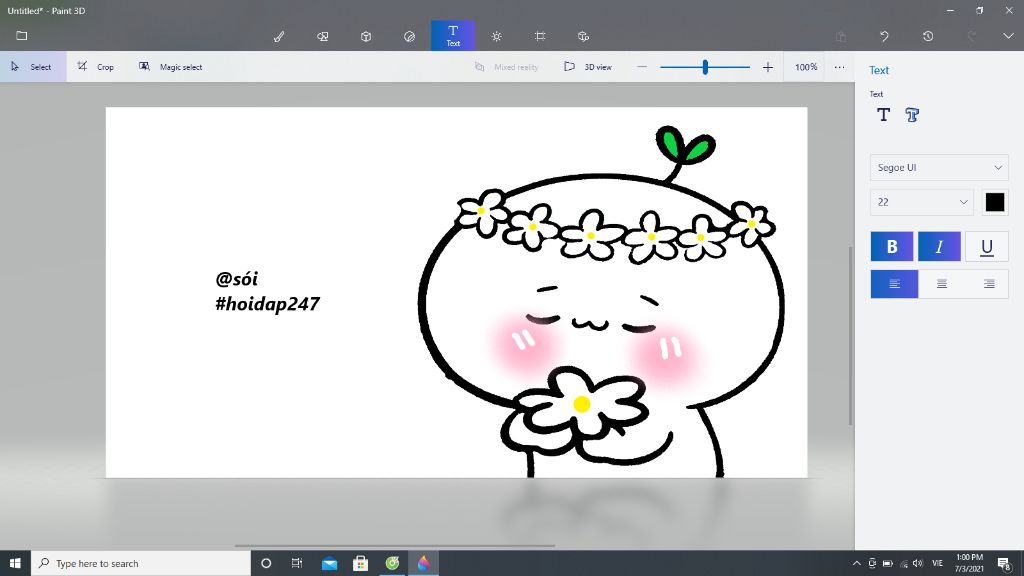Open the Canvas tool
This screenshot has height=576, width=1024.
(x=540, y=36)
